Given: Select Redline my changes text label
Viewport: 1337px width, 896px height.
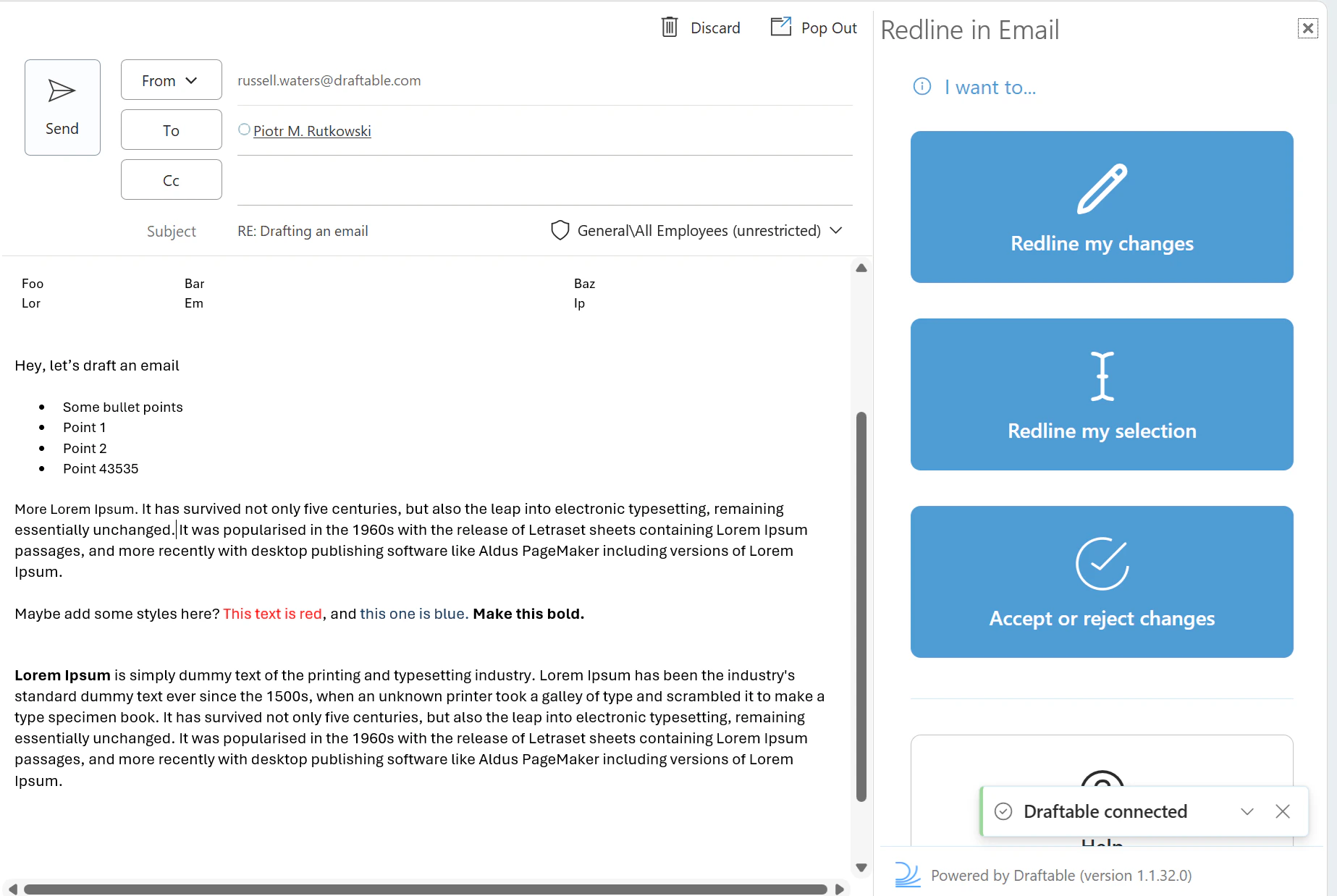Looking at the screenshot, I should click(1102, 244).
